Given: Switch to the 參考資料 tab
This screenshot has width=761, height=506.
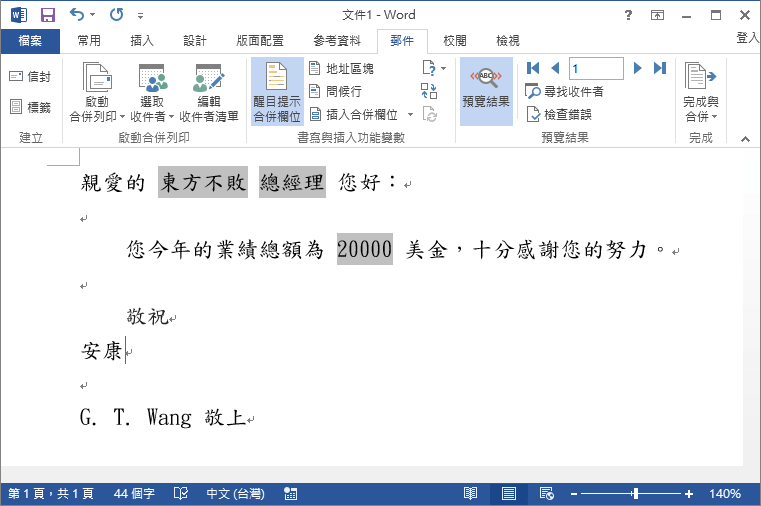Looking at the screenshot, I should tap(337, 41).
